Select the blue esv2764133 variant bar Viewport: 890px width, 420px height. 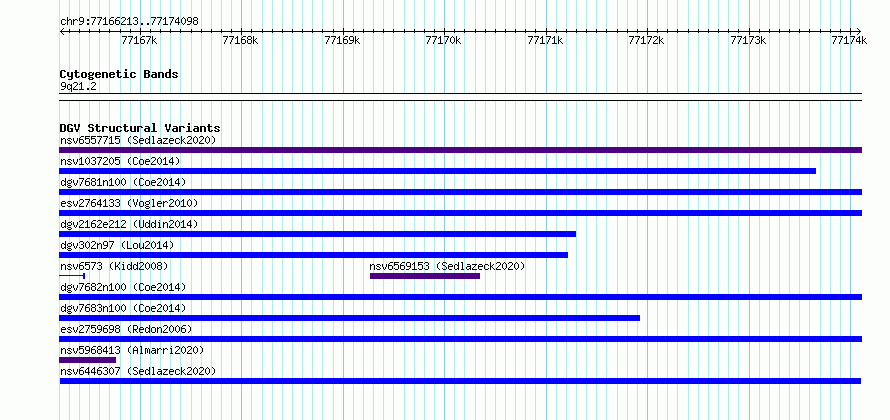coord(460,213)
